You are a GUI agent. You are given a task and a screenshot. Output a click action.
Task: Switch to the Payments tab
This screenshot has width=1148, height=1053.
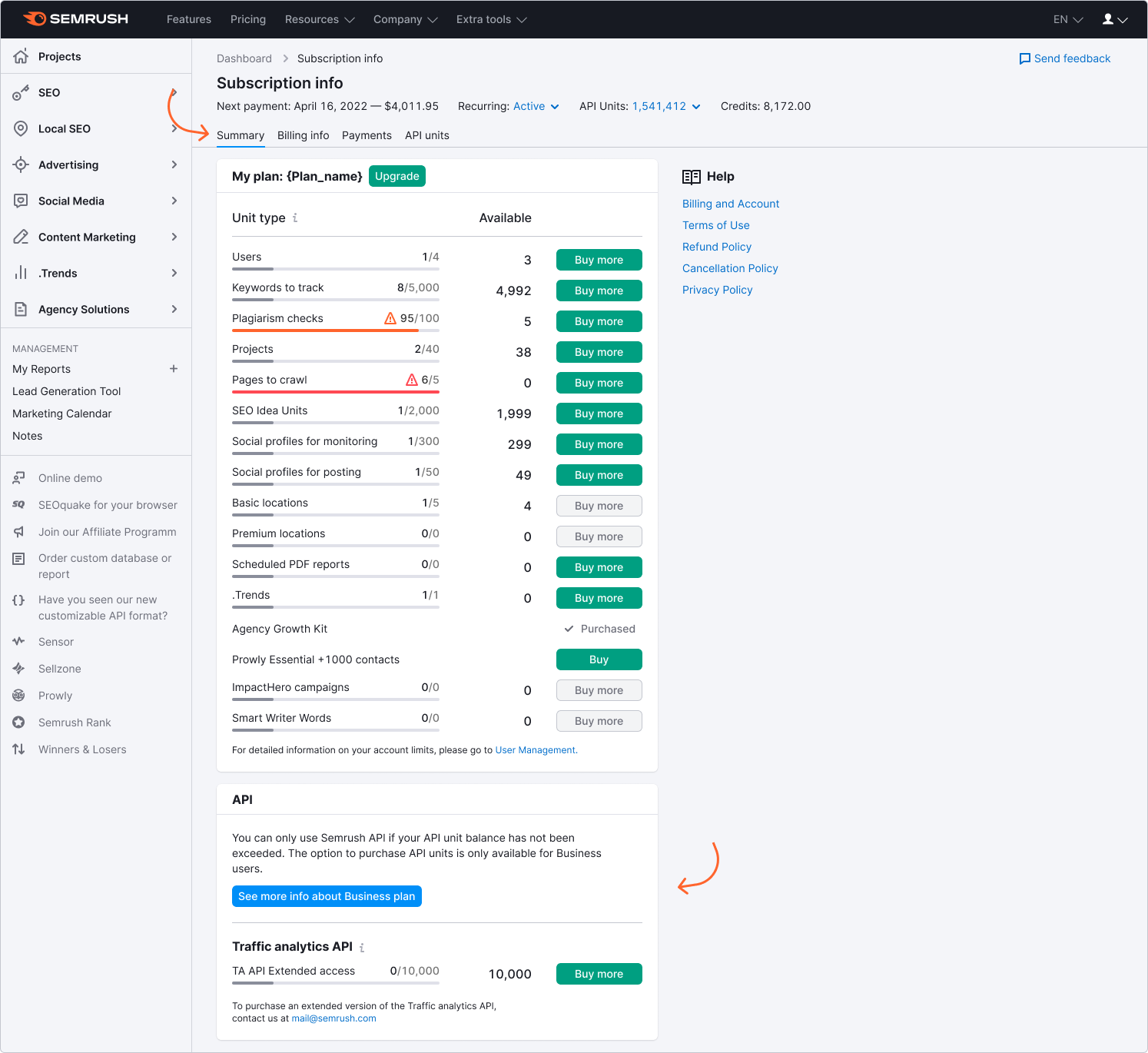(367, 135)
